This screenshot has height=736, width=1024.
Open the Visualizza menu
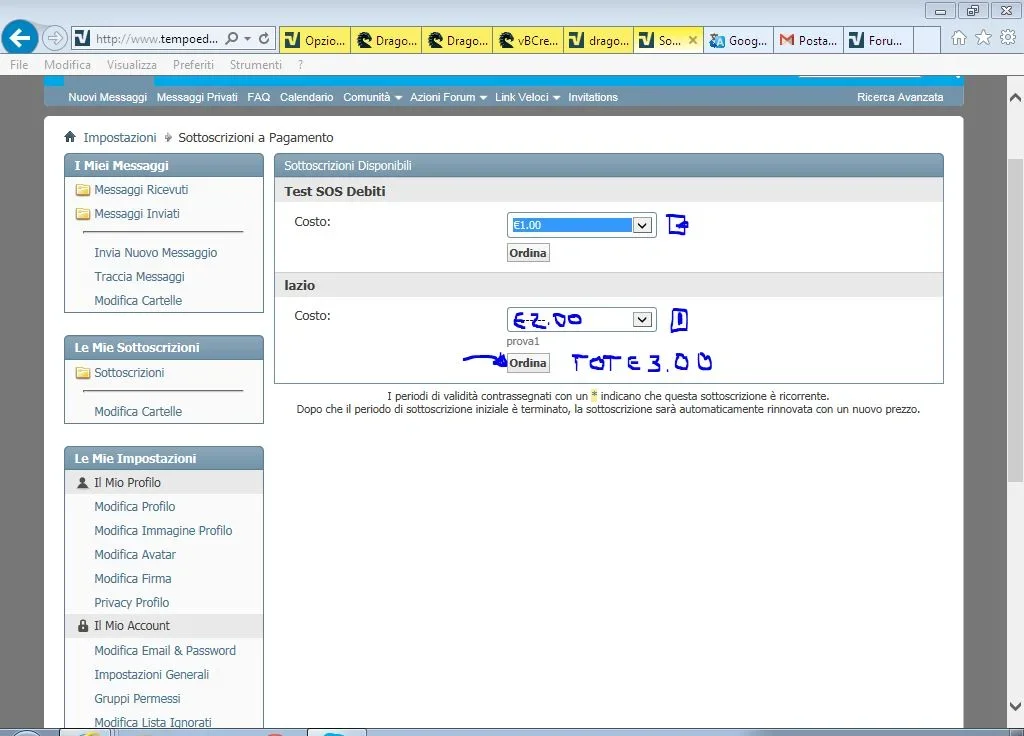(x=131, y=65)
